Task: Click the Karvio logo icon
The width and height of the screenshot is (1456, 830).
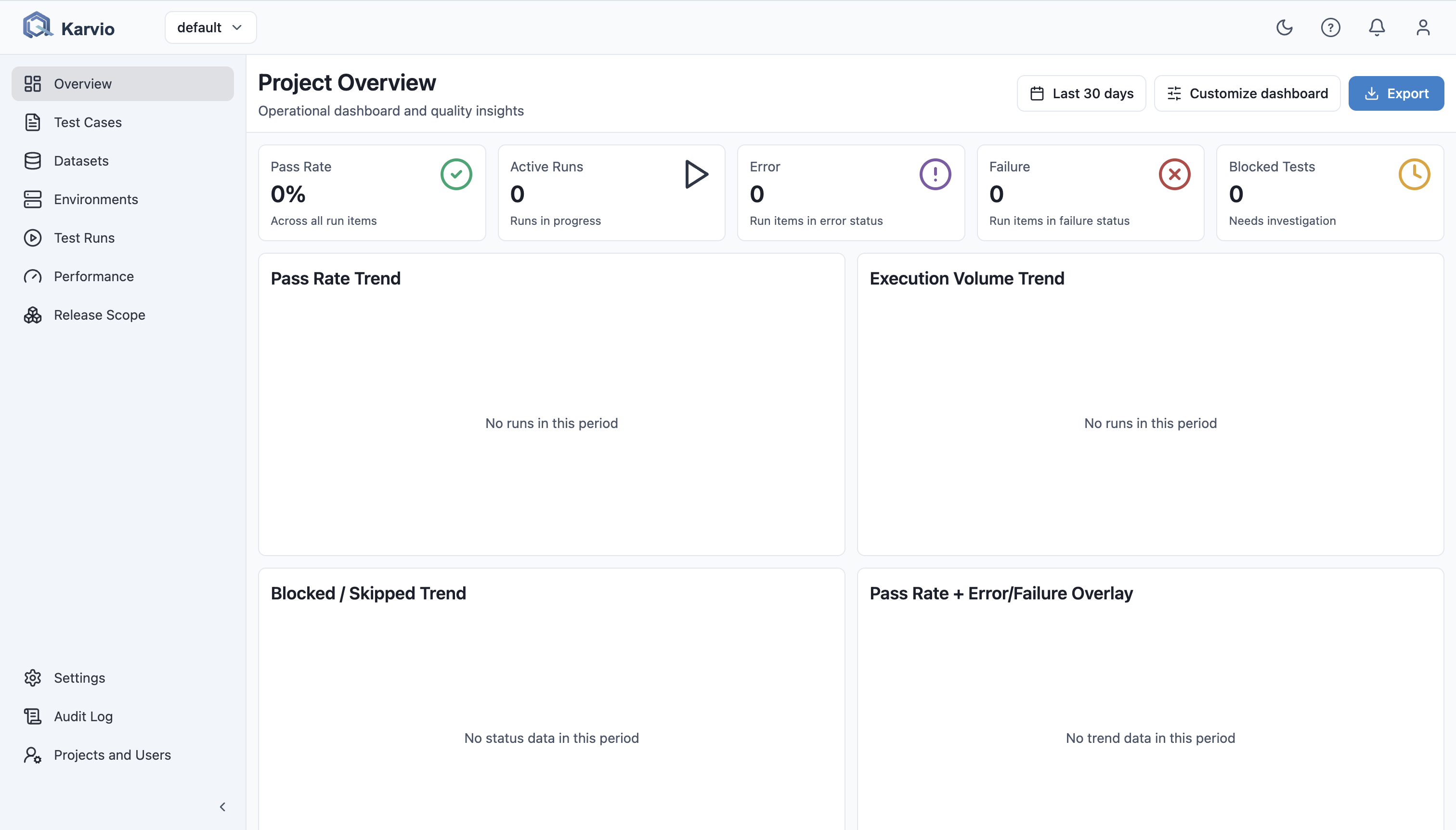Action: (38, 26)
